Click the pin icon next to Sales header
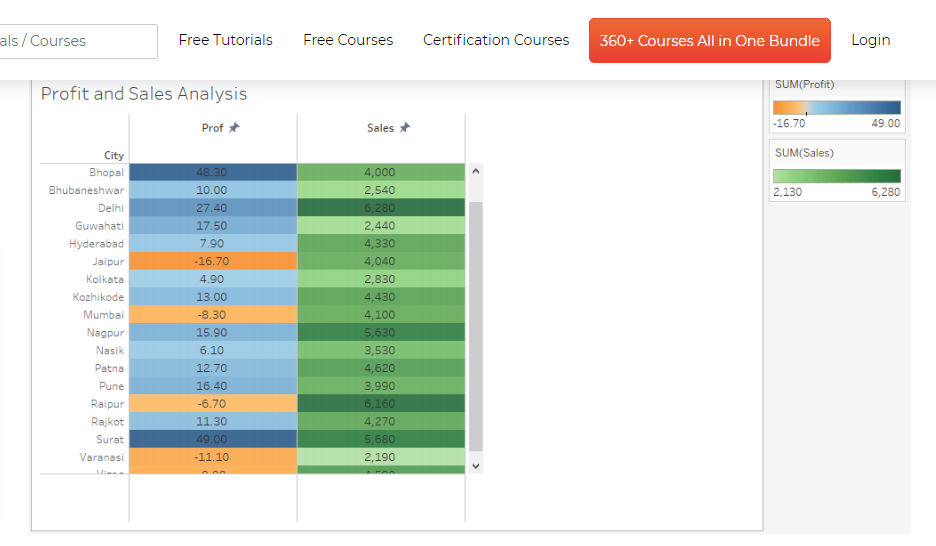 [405, 128]
